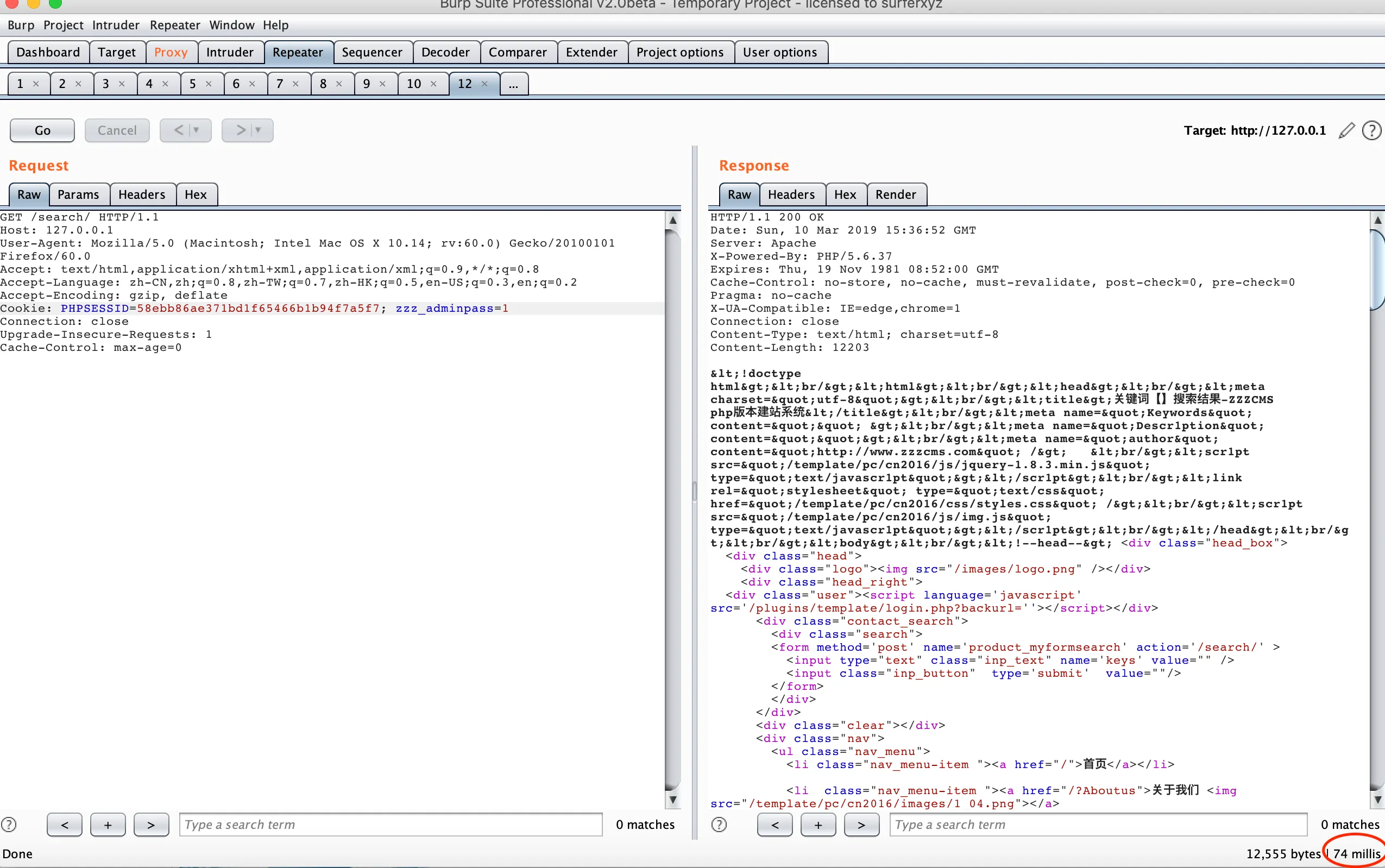The width and height of the screenshot is (1385, 868).
Task: Switch to the Intruder main tab
Action: point(230,52)
